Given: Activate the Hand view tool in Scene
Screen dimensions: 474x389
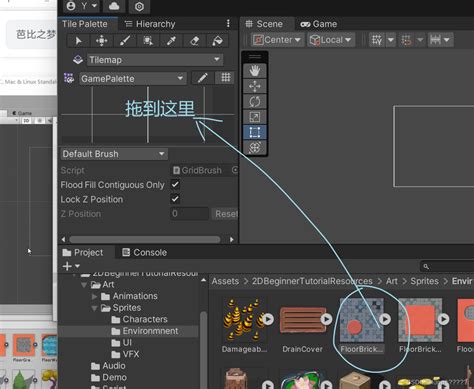Looking at the screenshot, I should pyautogui.click(x=255, y=70).
